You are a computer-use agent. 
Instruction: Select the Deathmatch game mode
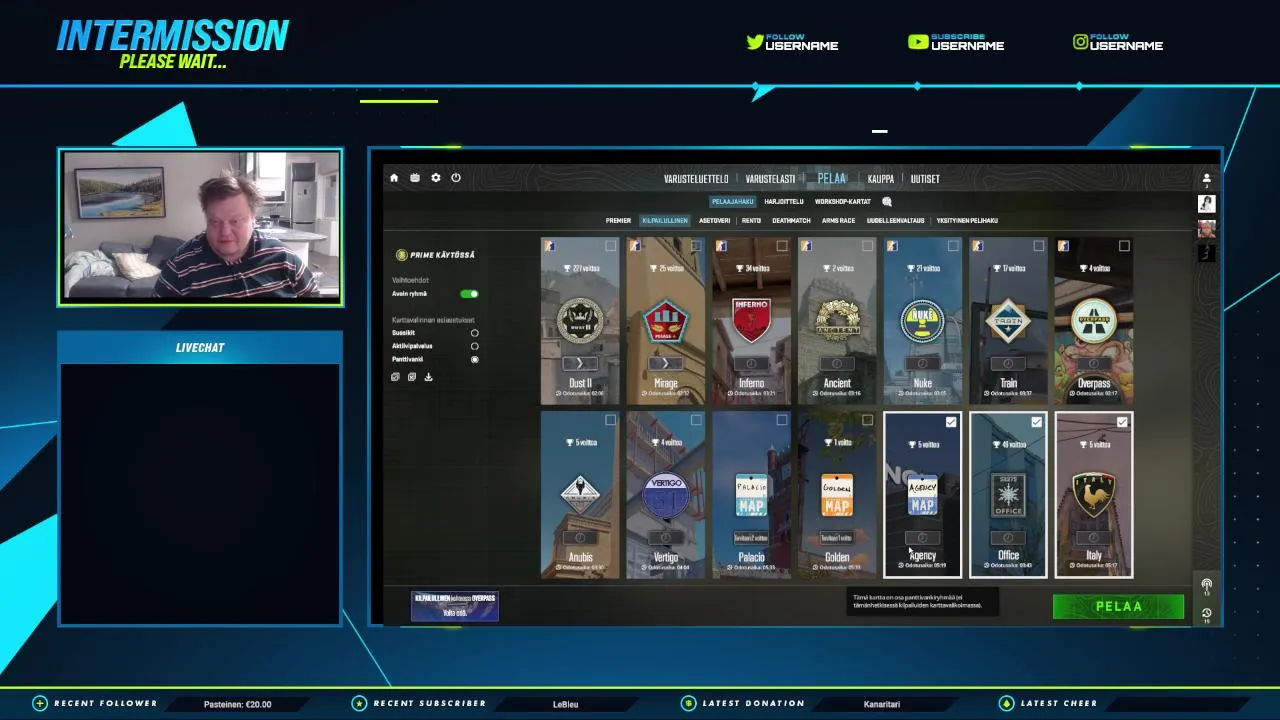[x=791, y=220]
